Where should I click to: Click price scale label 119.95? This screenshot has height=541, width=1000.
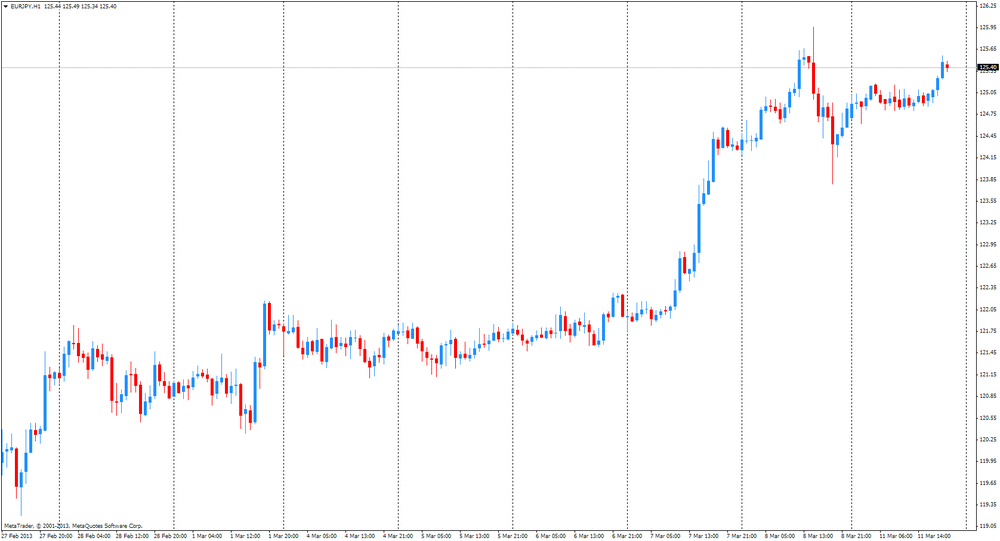point(988,461)
